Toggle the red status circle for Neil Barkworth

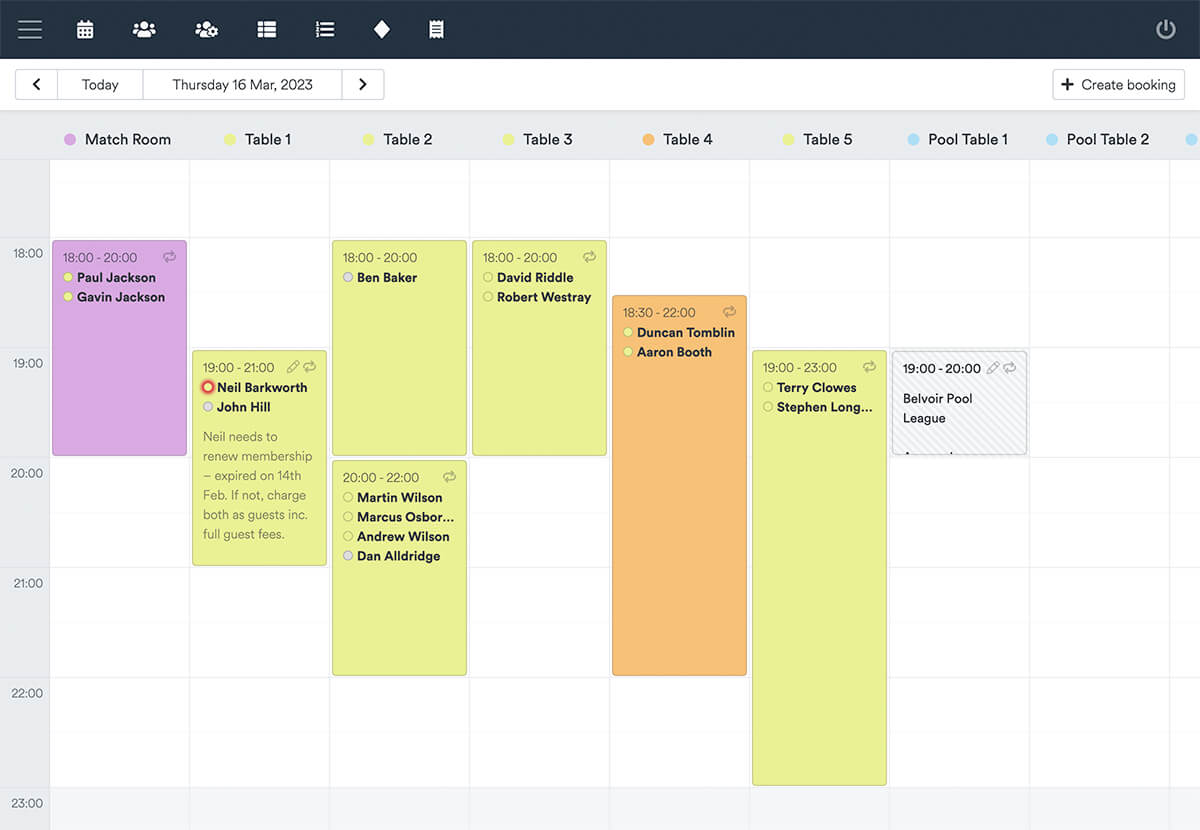click(x=208, y=387)
